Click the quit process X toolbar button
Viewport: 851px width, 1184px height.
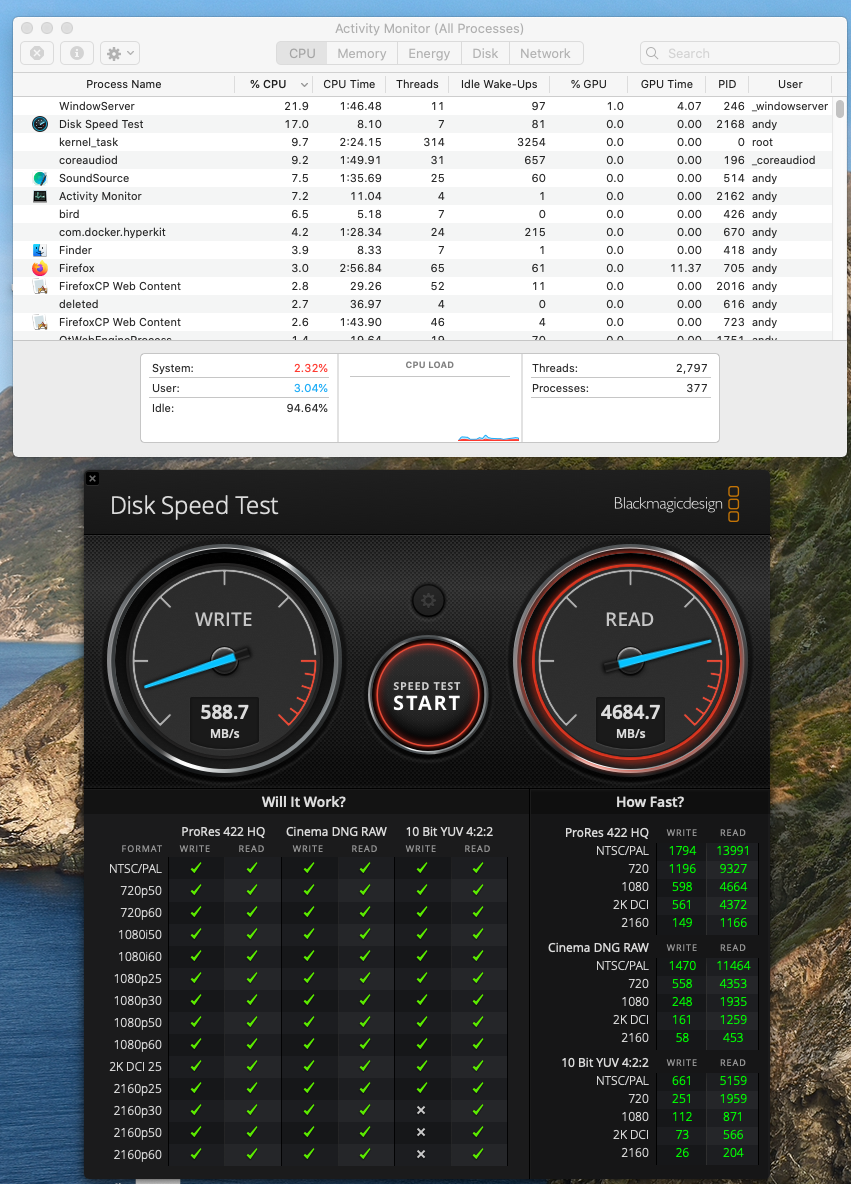click(36, 54)
